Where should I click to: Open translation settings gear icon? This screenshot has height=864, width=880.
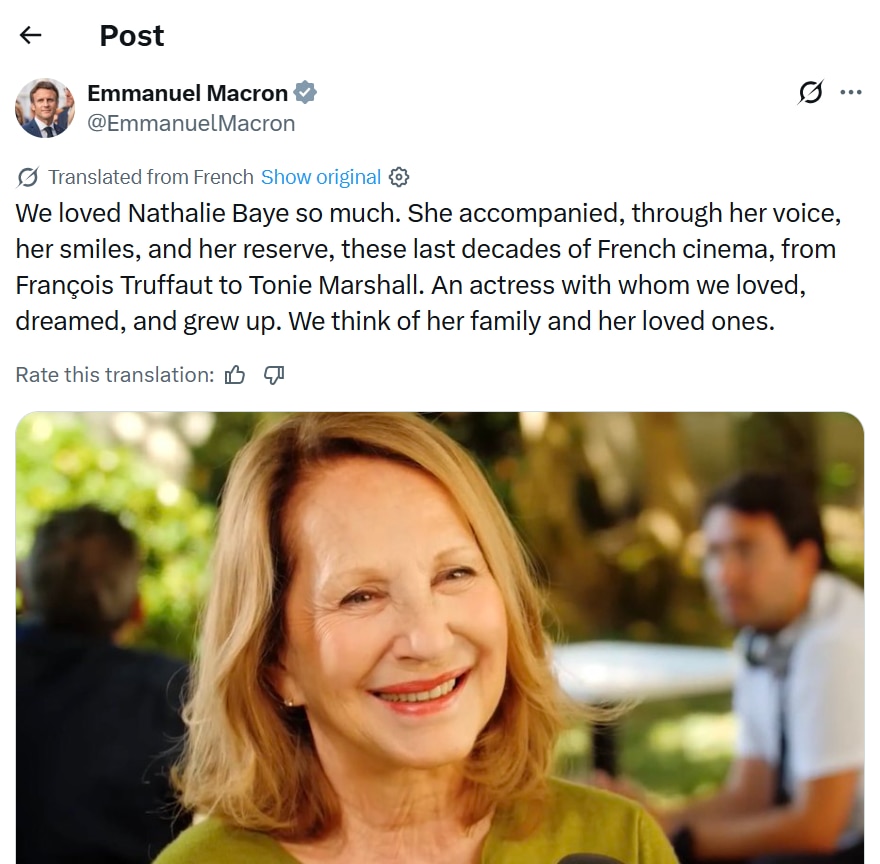[x=399, y=177]
